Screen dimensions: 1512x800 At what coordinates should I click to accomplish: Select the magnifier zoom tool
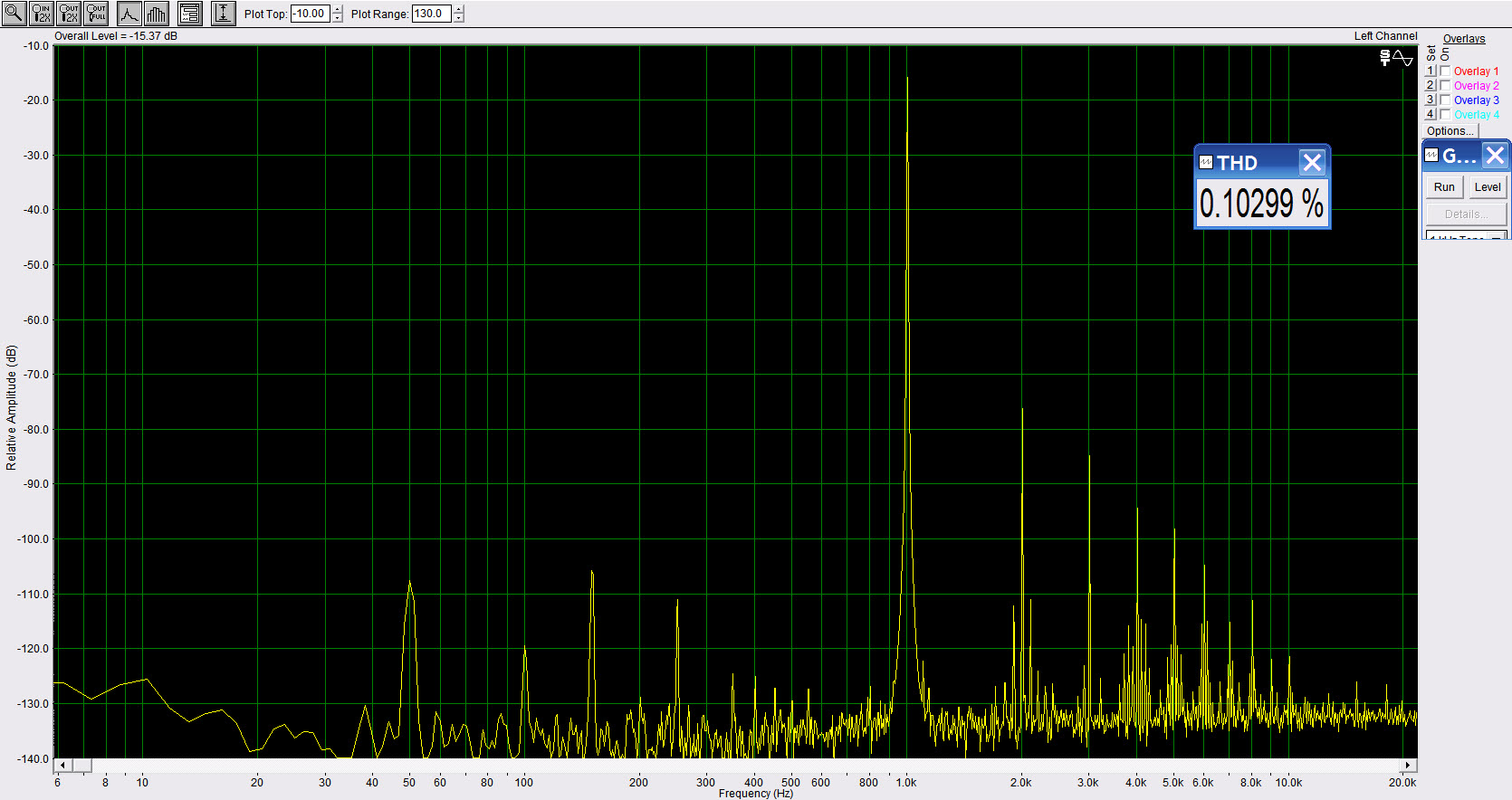coord(14,14)
